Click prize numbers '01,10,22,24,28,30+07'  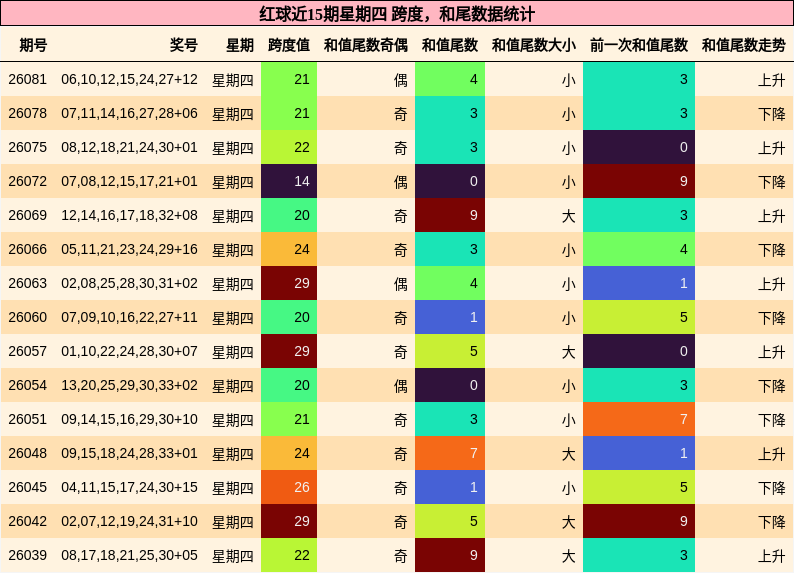[x=129, y=351]
